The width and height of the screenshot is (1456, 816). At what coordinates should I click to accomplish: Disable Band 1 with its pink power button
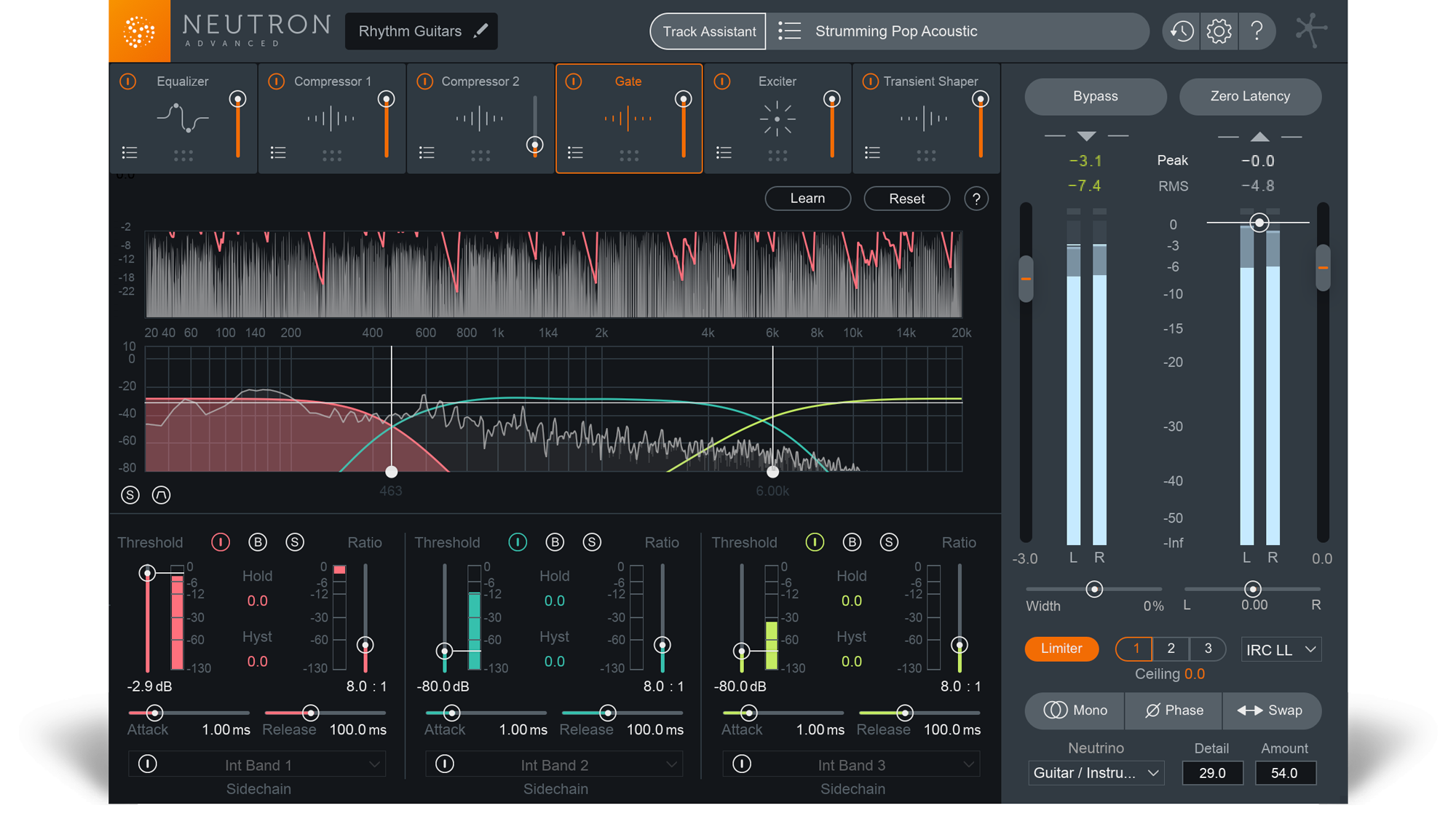[221, 542]
